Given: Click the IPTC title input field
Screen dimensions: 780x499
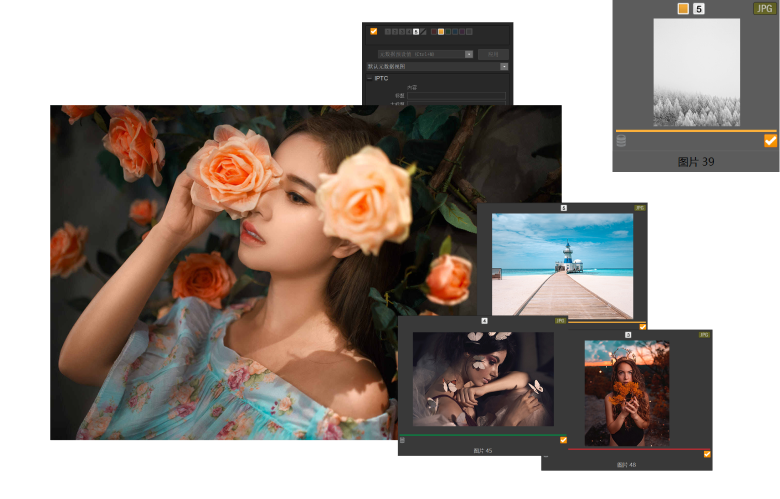Looking at the screenshot, I should click(455, 96).
